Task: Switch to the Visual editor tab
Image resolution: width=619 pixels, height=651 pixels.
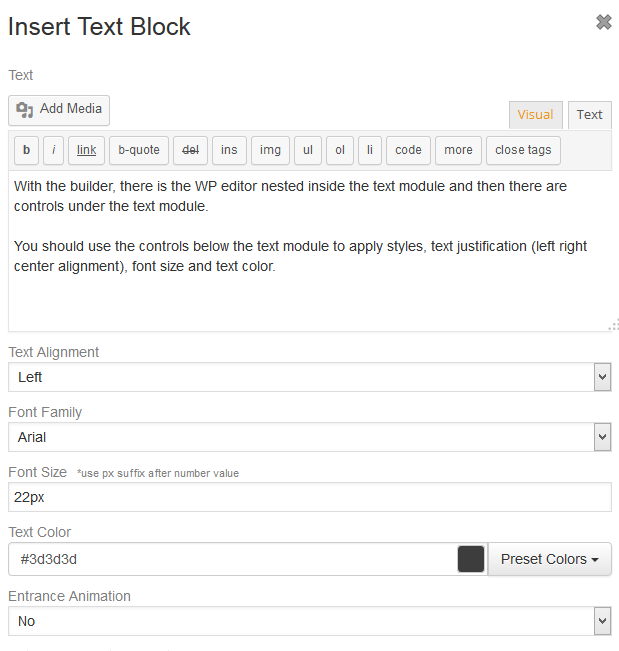Action: (x=536, y=115)
